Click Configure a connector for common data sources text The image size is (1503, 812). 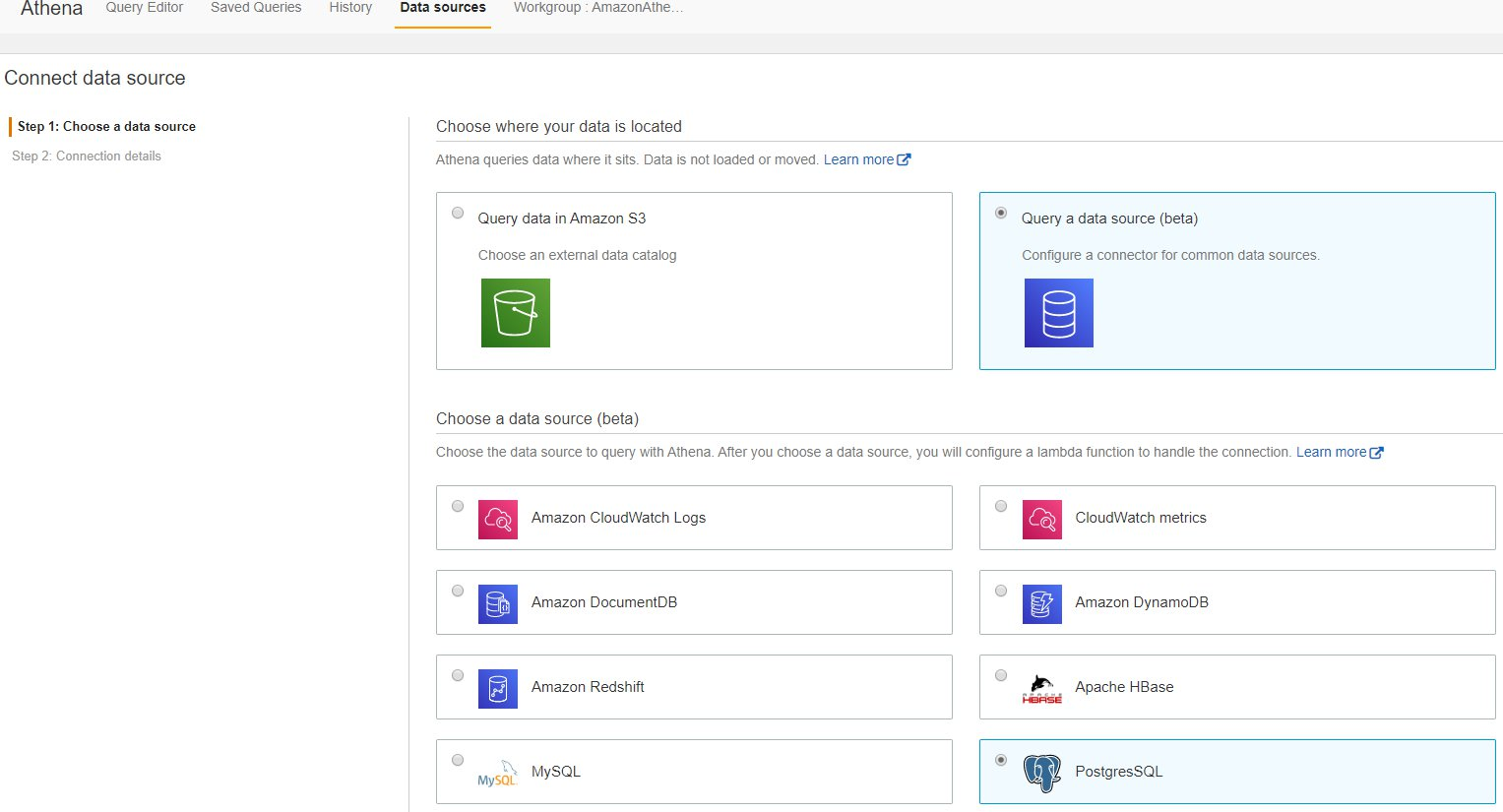click(1170, 255)
